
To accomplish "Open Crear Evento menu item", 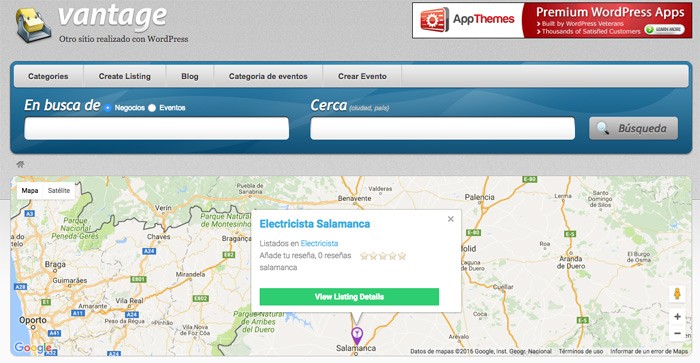I will [362, 76].
